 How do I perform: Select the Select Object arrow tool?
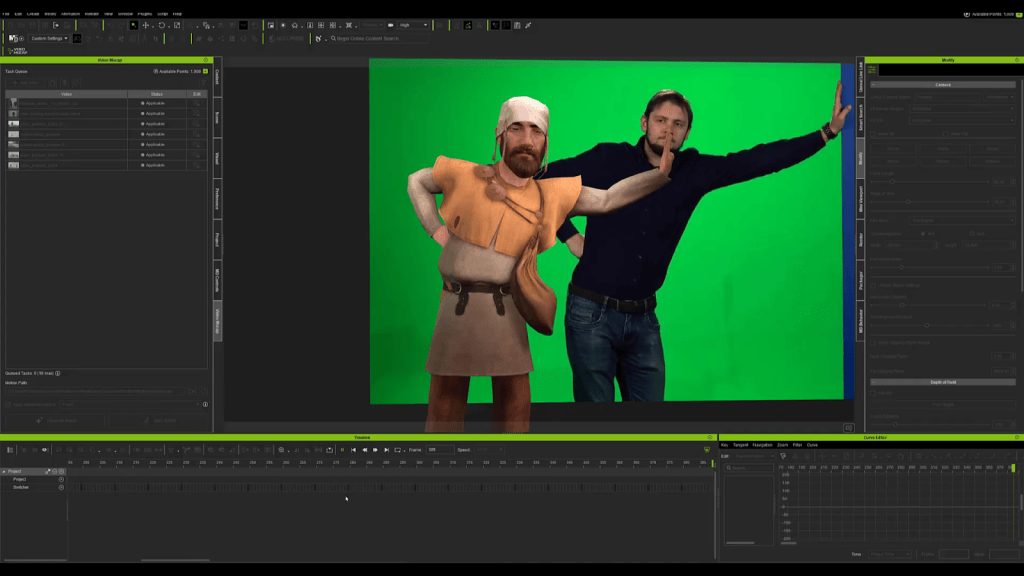[x=134, y=25]
